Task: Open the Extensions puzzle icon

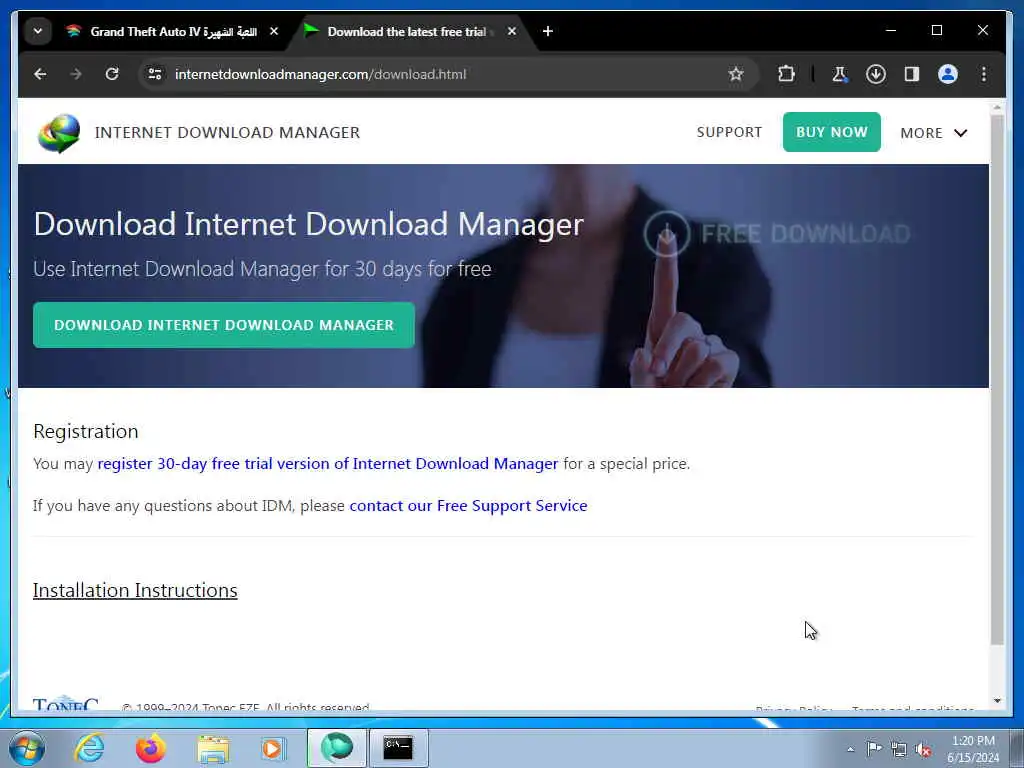Action: [786, 74]
